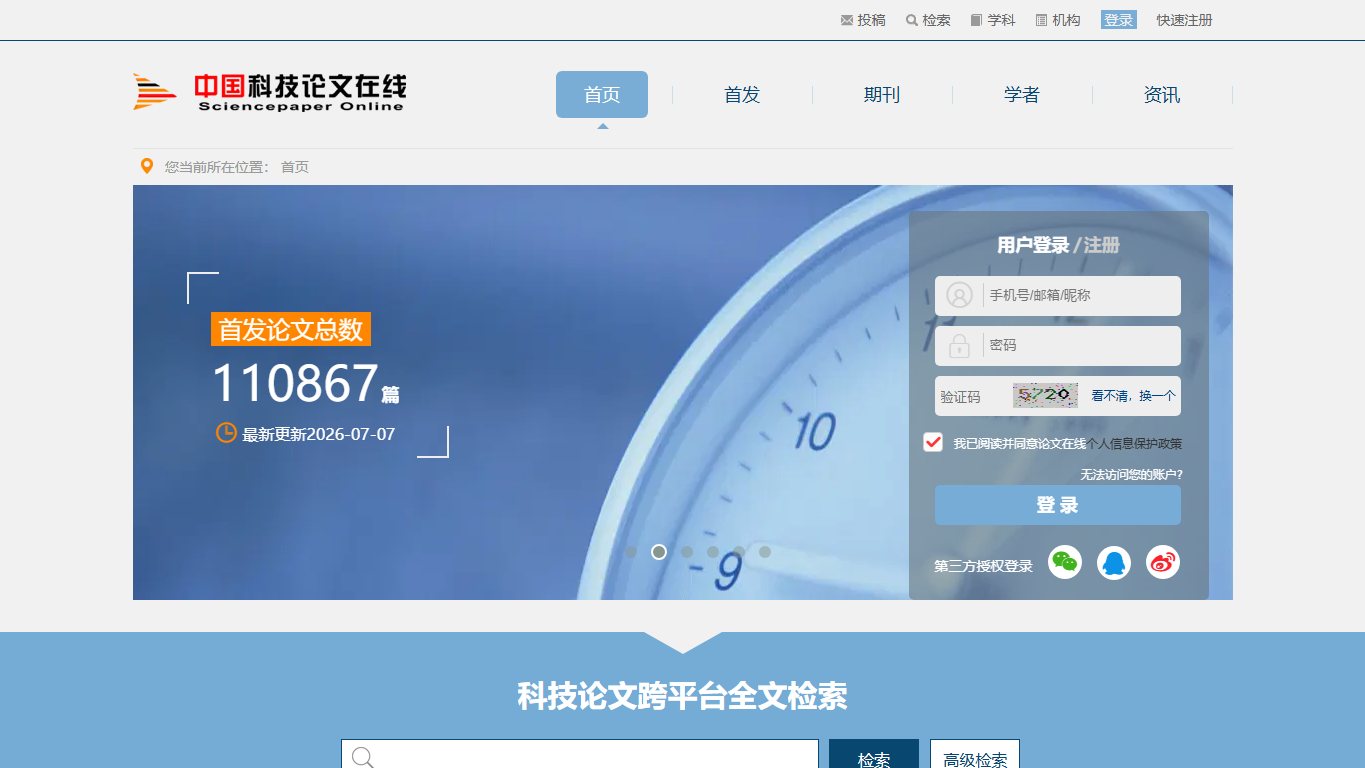Open the 首发 navigation tab
Viewport: 1365px width, 768px height.
pos(742,95)
